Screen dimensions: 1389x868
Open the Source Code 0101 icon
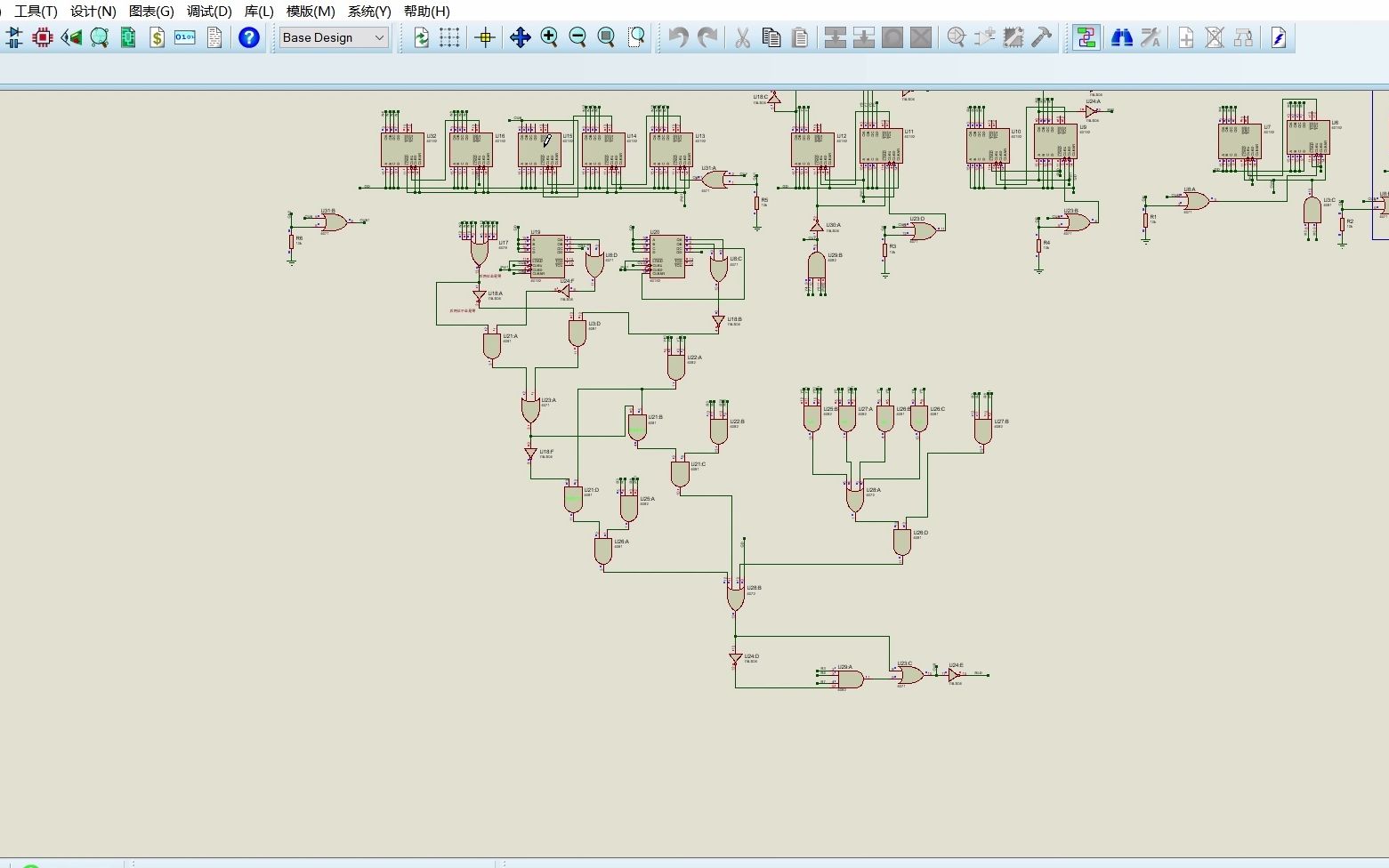tap(185, 37)
